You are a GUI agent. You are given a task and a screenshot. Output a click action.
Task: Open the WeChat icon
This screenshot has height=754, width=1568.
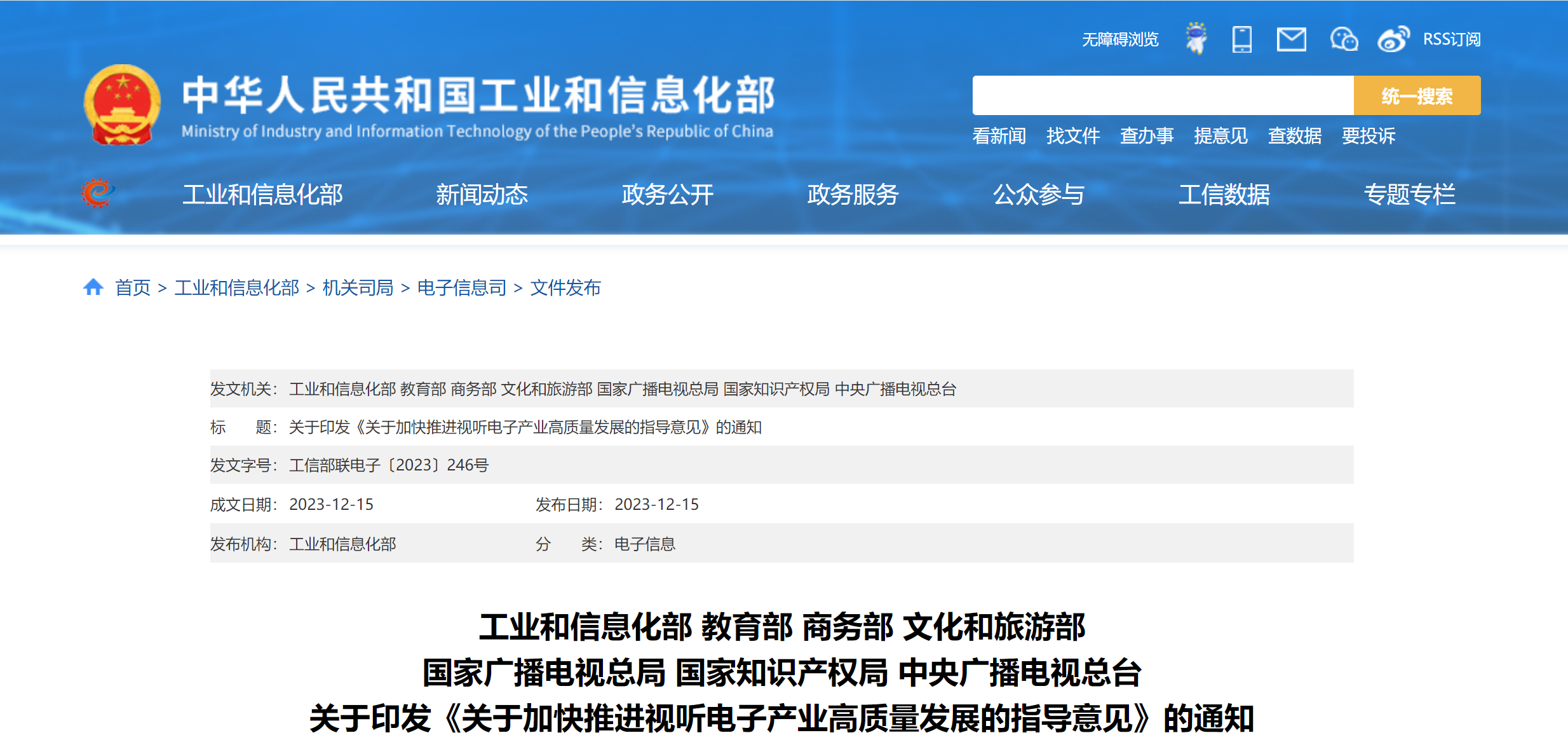1344,39
